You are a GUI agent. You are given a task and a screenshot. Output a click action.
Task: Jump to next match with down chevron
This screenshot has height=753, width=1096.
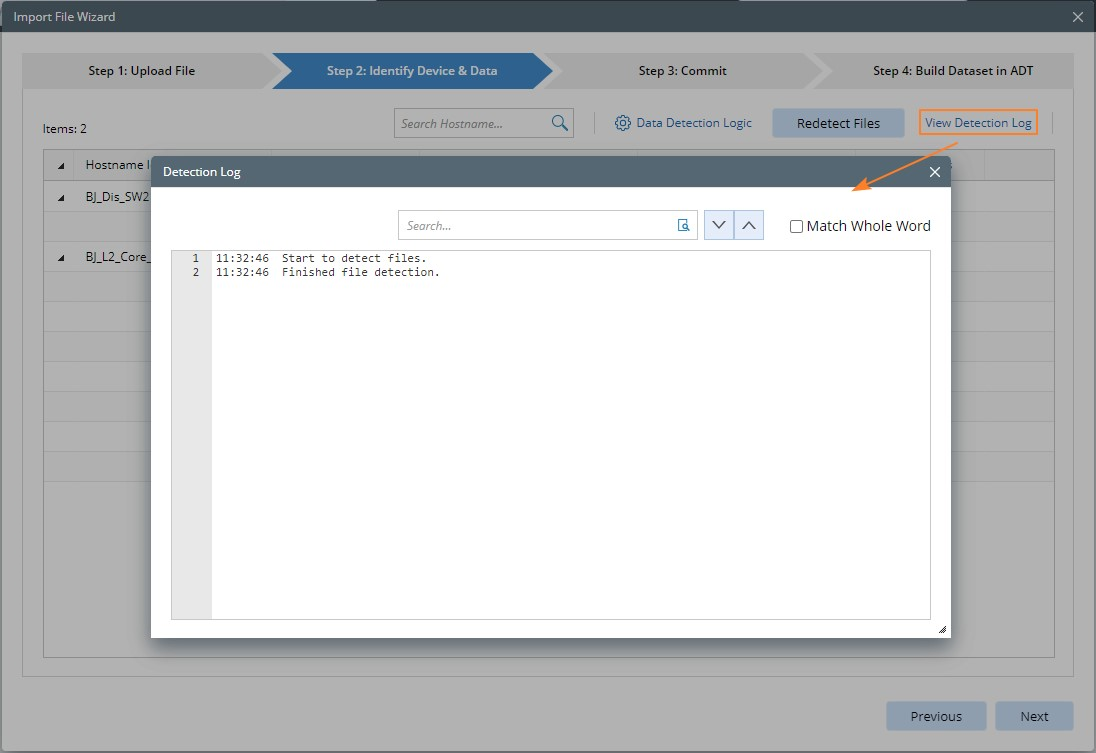[719, 225]
